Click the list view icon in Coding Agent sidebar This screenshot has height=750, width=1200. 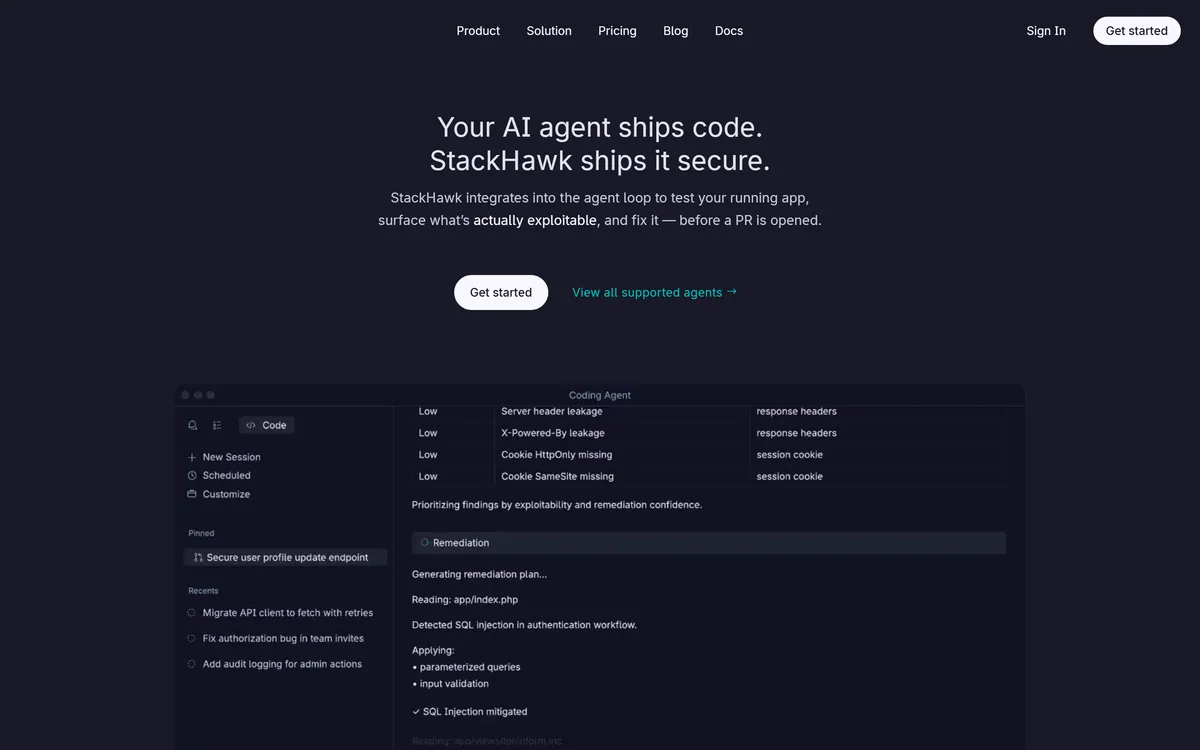point(217,425)
